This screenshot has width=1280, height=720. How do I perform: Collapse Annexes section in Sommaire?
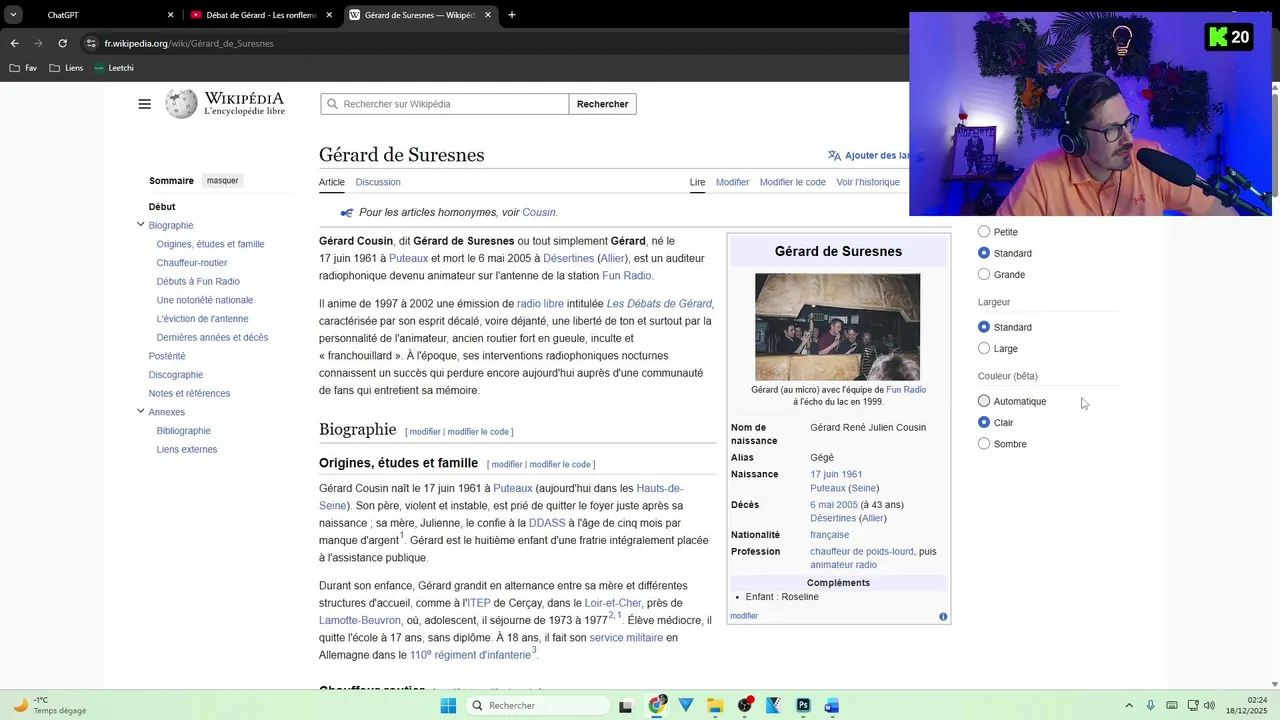point(140,411)
